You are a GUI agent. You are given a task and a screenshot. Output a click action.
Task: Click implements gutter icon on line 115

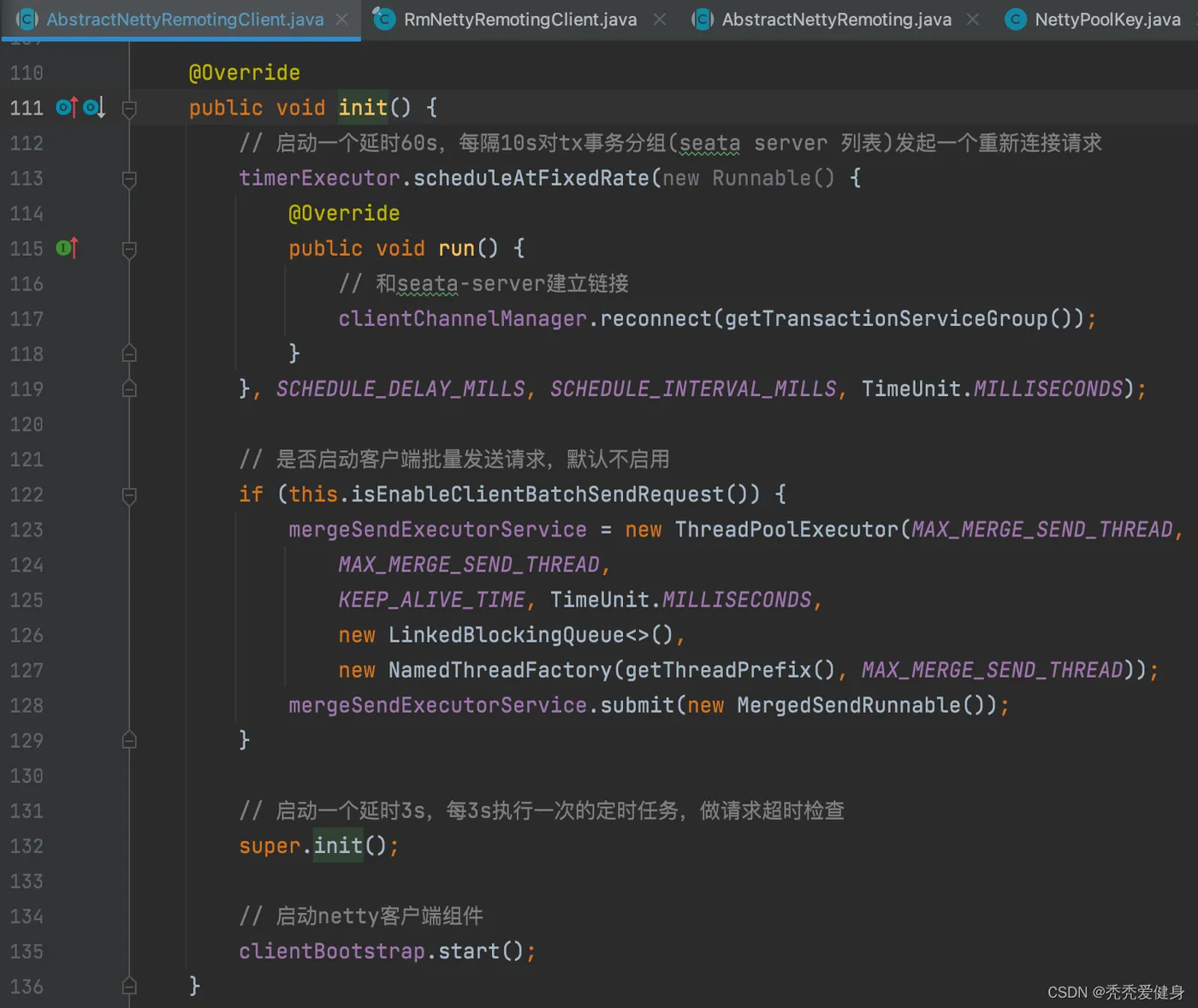(x=67, y=248)
